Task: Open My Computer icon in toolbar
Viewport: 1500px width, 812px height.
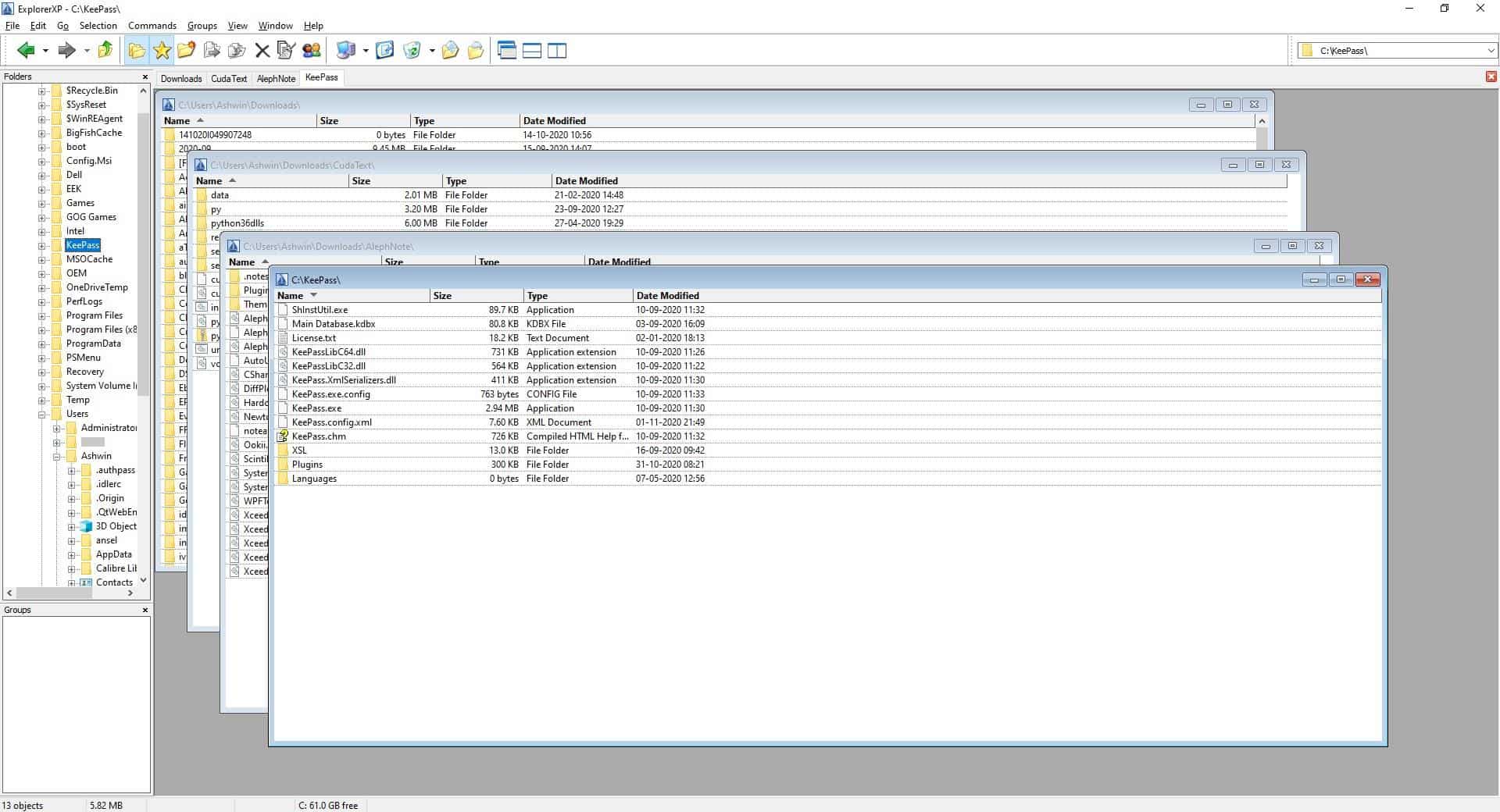Action: [345, 51]
